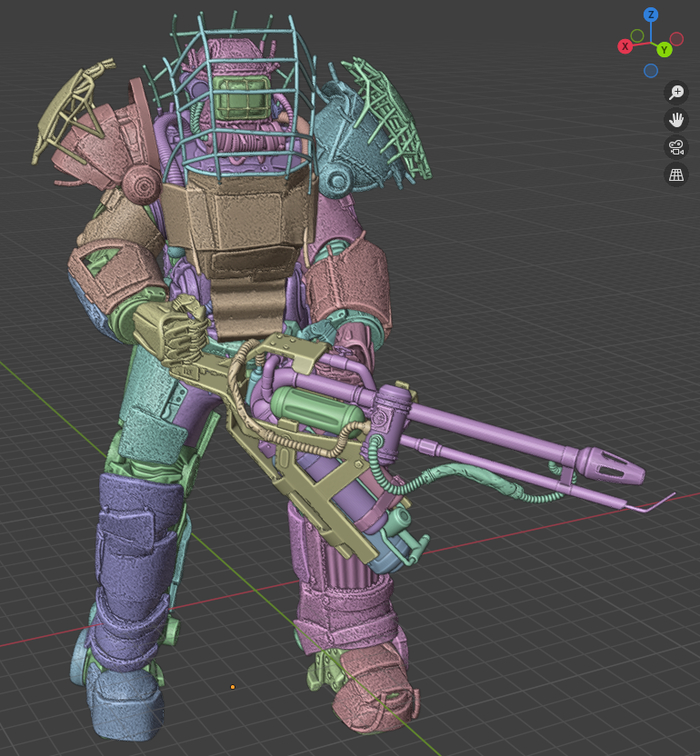Click the blue Z axis gizmo handle
The image size is (700, 756).
pyautogui.click(x=651, y=15)
